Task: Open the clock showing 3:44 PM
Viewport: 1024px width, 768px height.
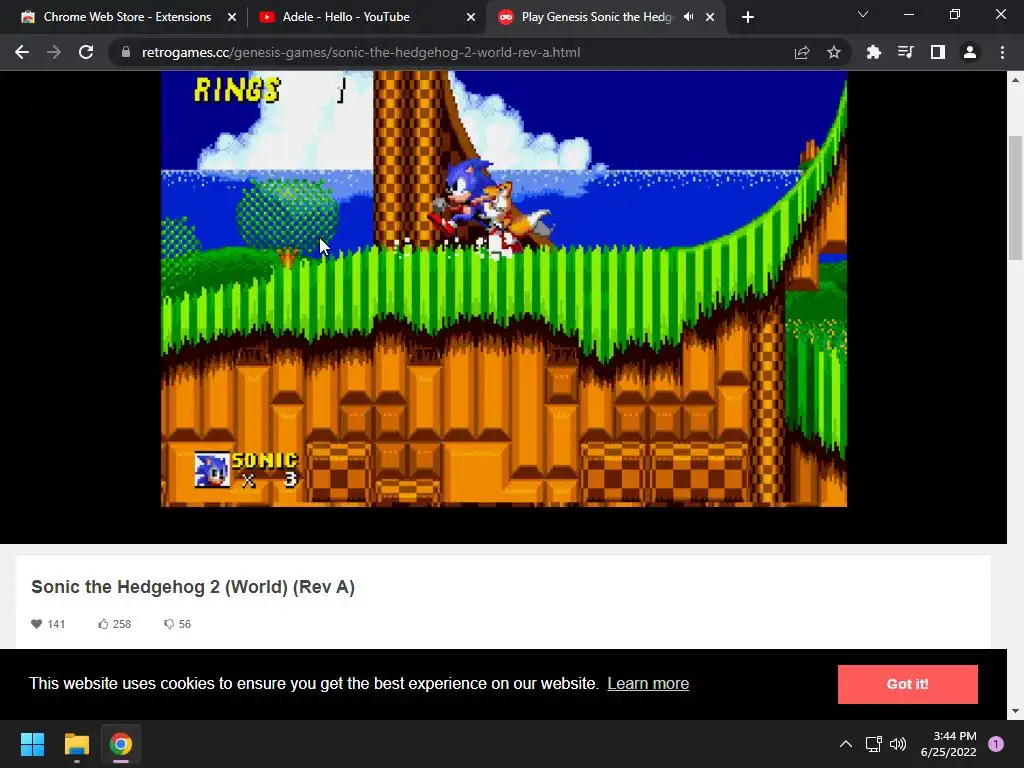Action: [x=948, y=744]
